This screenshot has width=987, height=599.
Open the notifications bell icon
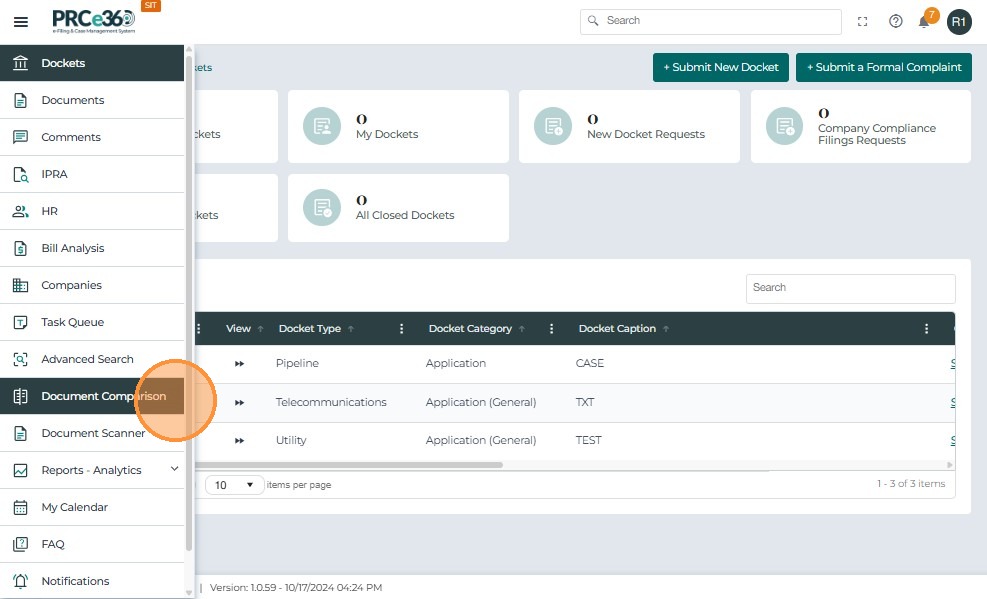click(923, 22)
